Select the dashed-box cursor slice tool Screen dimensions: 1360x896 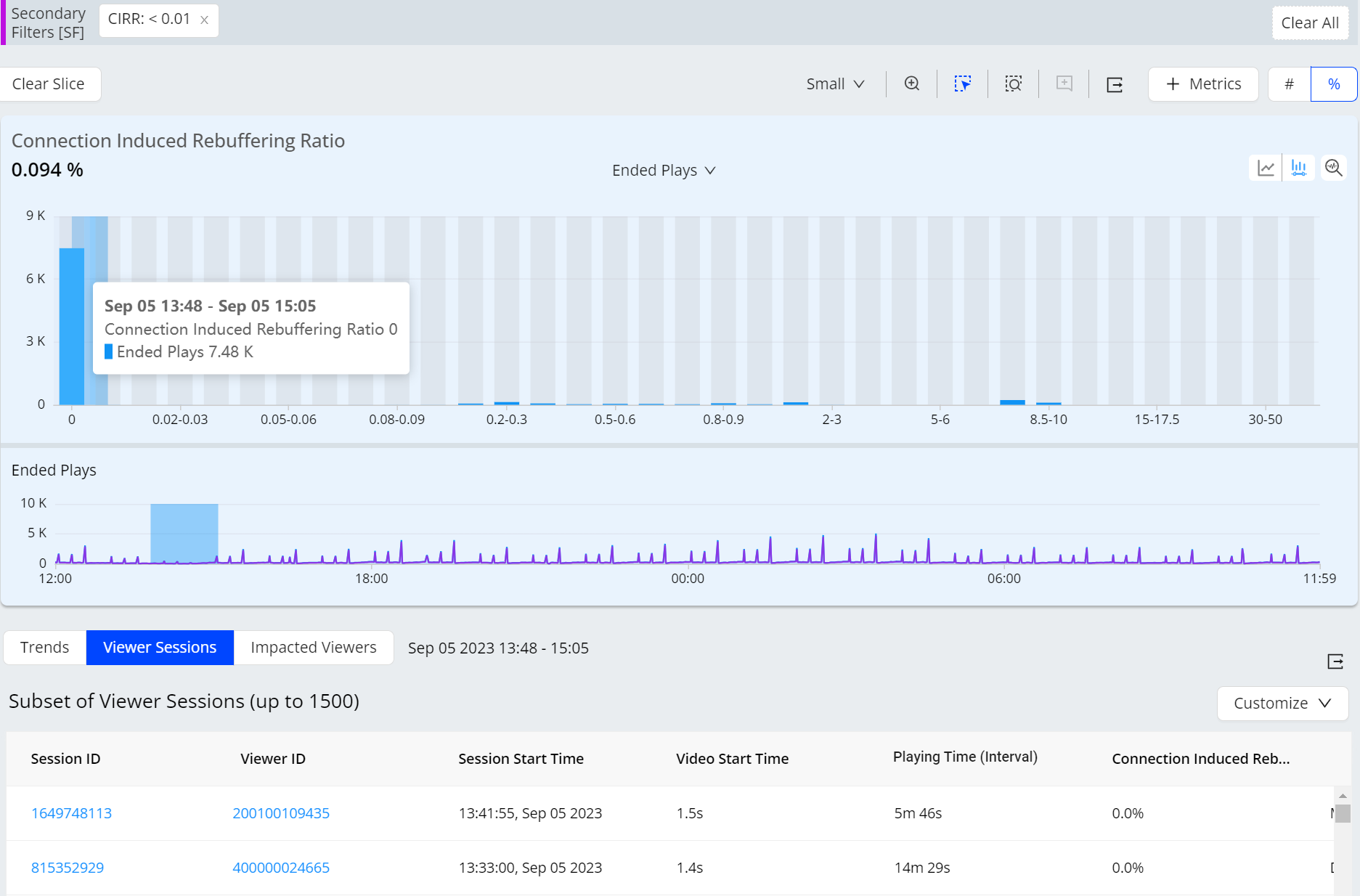point(962,84)
